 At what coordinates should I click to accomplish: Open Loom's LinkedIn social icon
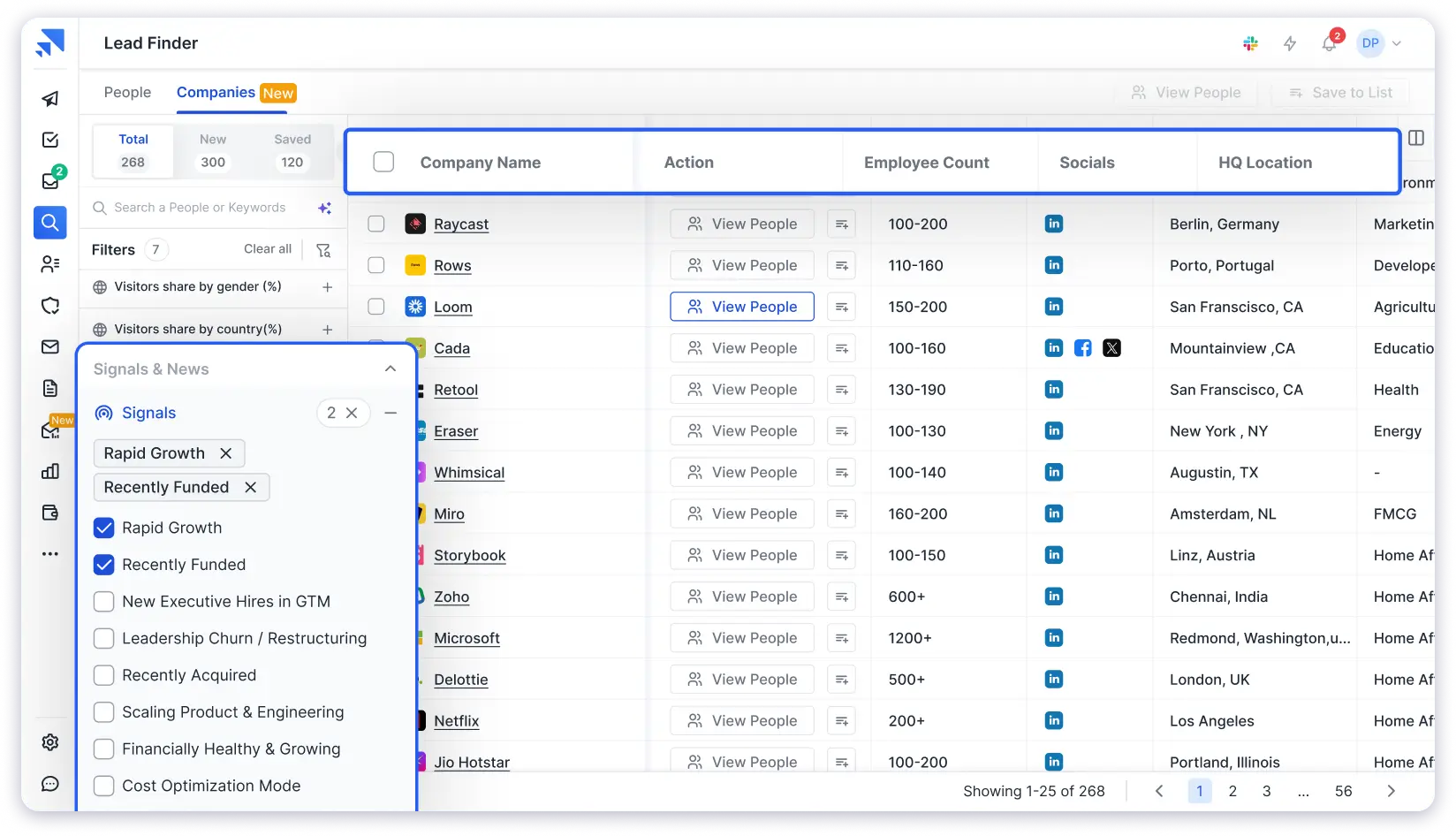(x=1053, y=307)
